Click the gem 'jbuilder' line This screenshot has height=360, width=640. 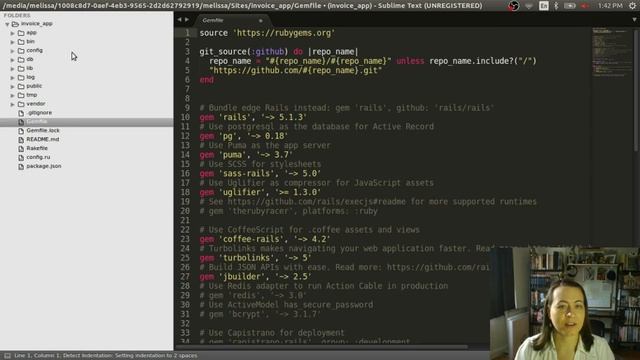click(x=256, y=277)
